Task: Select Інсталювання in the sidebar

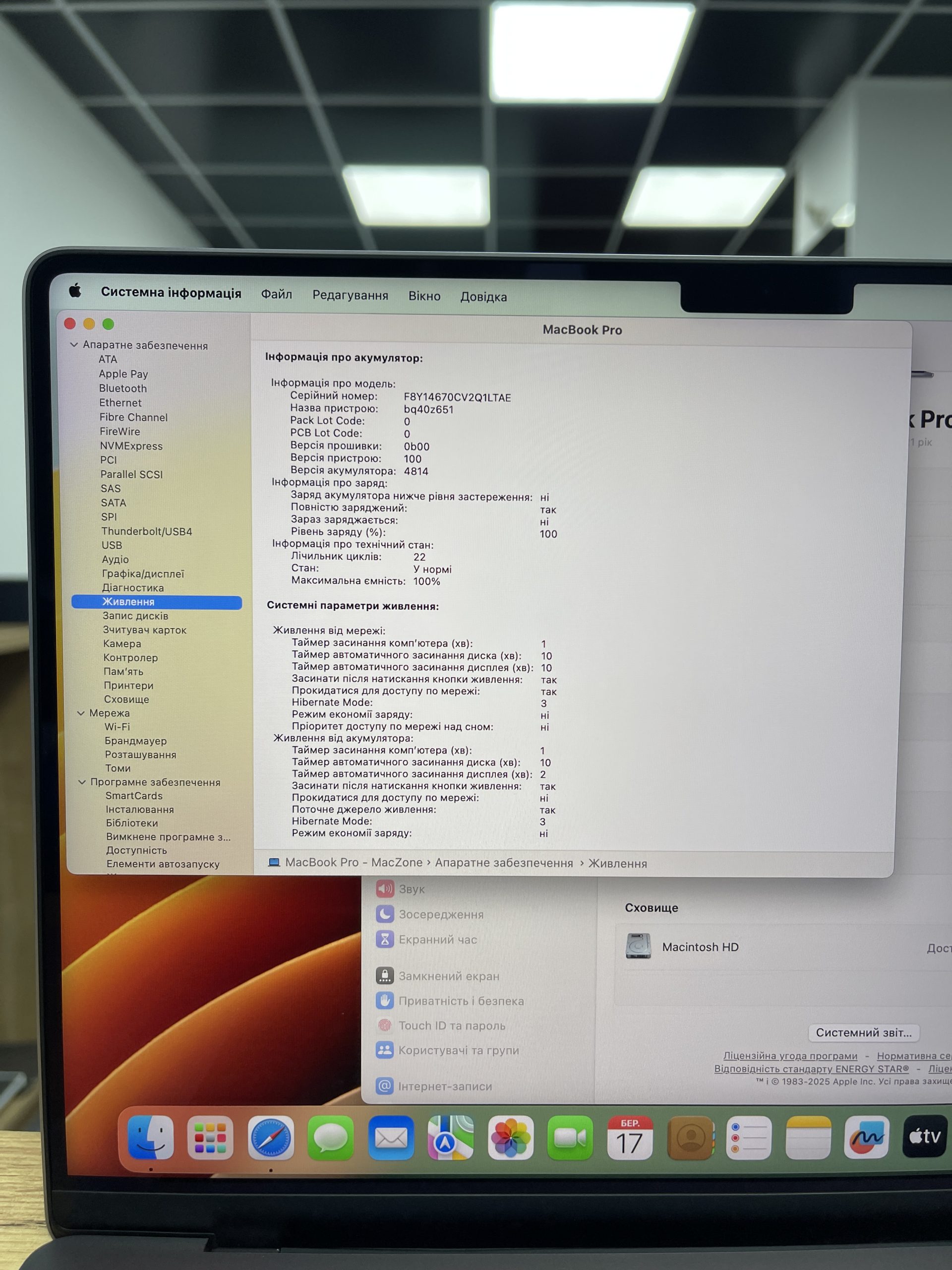Action: point(139,810)
